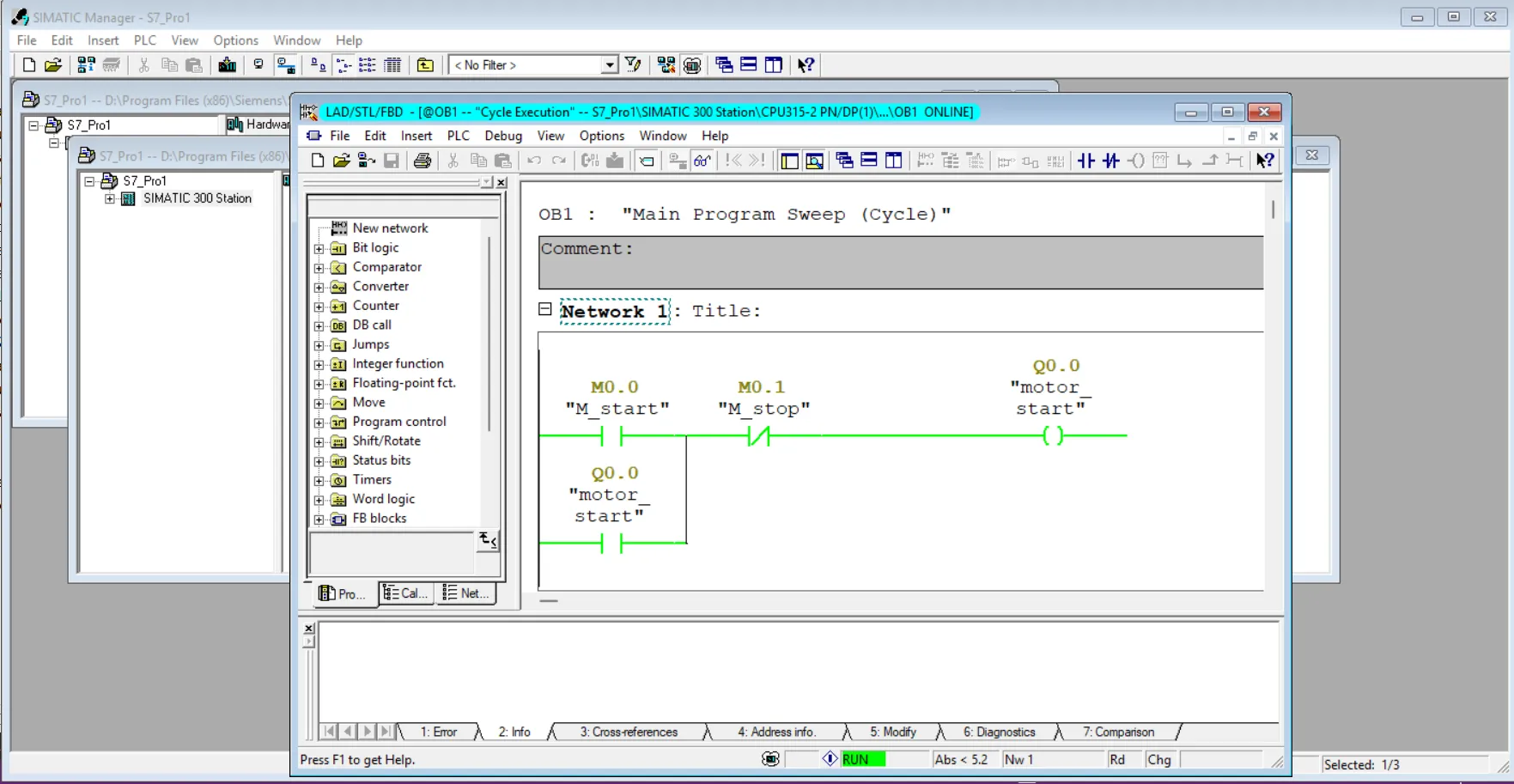This screenshot has width=1514, height=784.
Task: Click Open Branch icon in LAD toolbar
Action: 1185,161
